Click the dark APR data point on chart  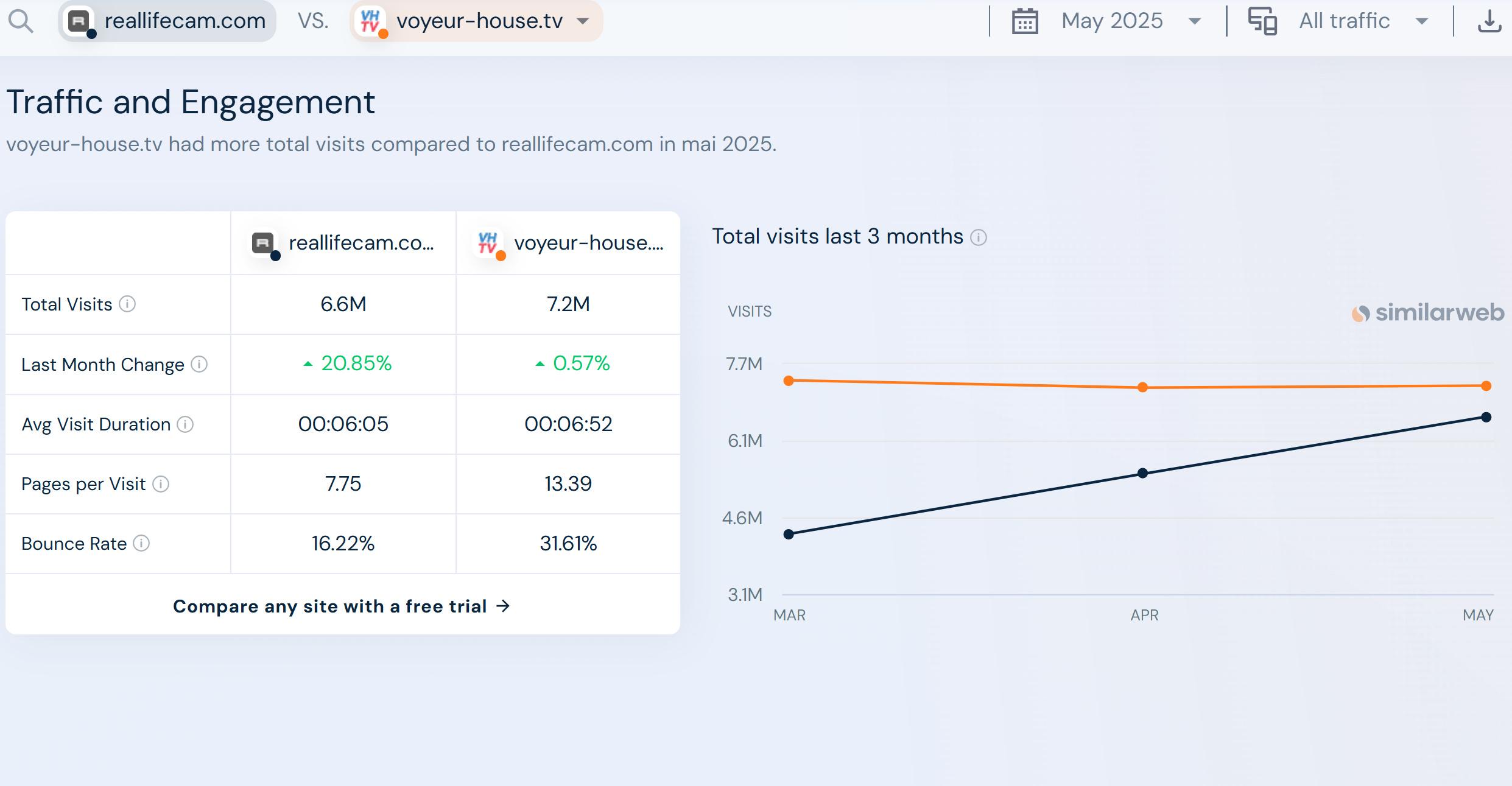click(x=1142, y=473)
